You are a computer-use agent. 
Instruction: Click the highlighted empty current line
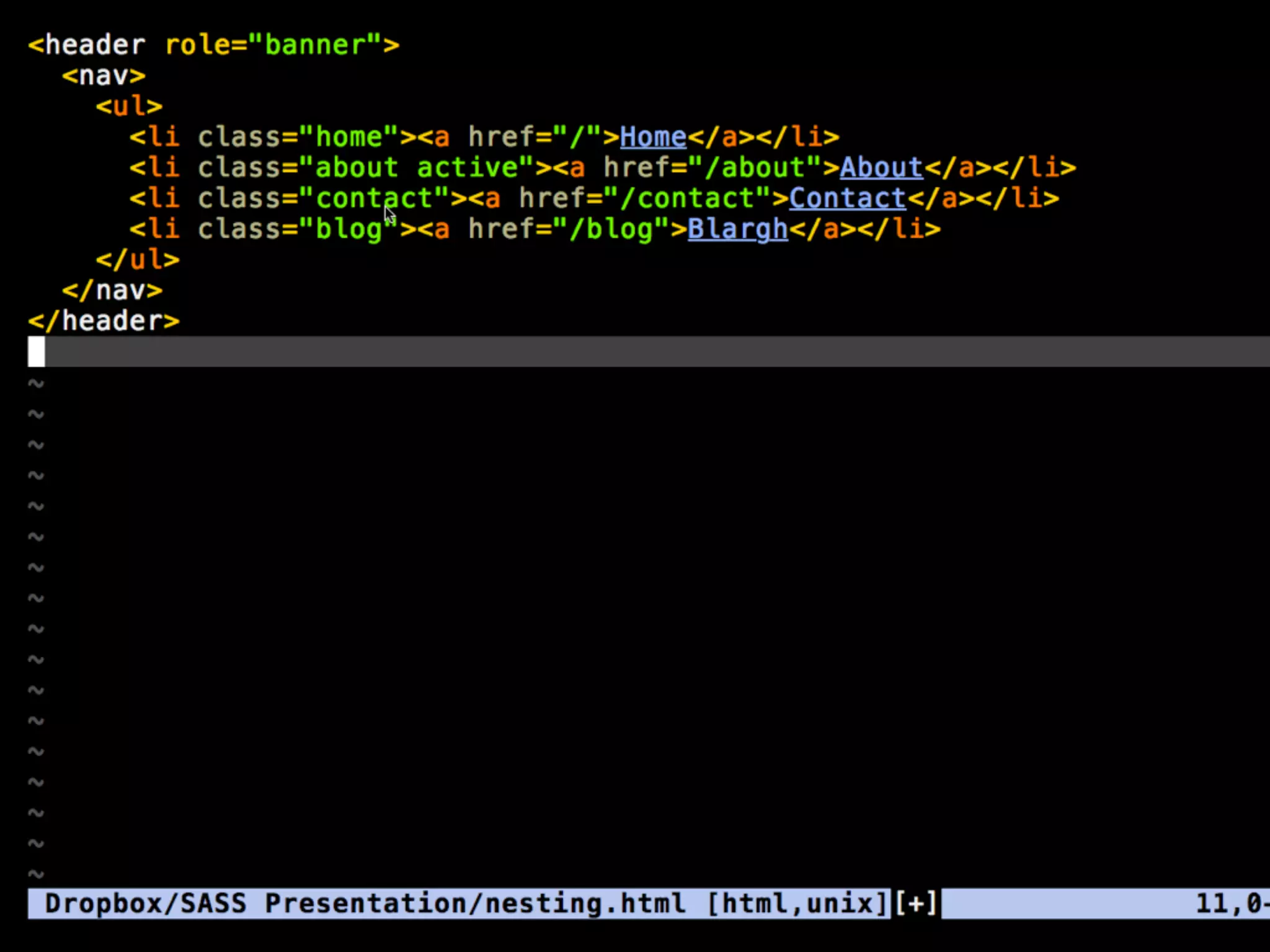(620, 351)
